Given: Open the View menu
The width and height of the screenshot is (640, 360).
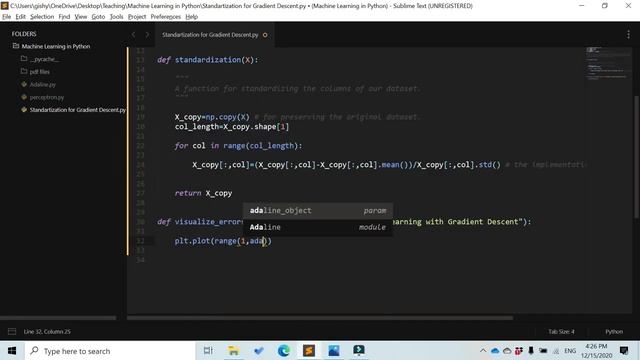Looking at the screenshot, I should 80,17.
